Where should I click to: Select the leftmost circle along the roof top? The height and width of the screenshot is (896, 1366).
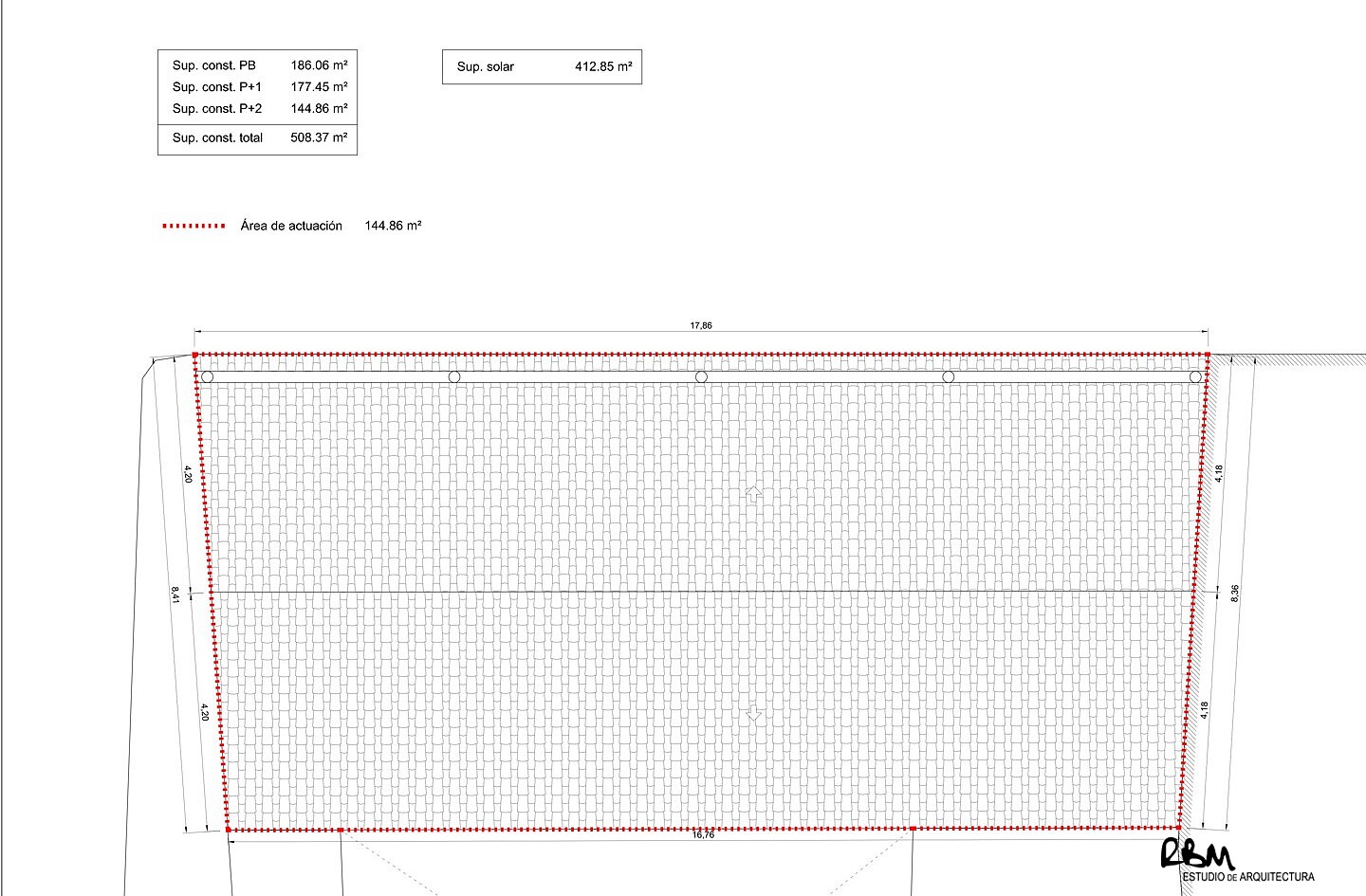click(x=208, y=377)
